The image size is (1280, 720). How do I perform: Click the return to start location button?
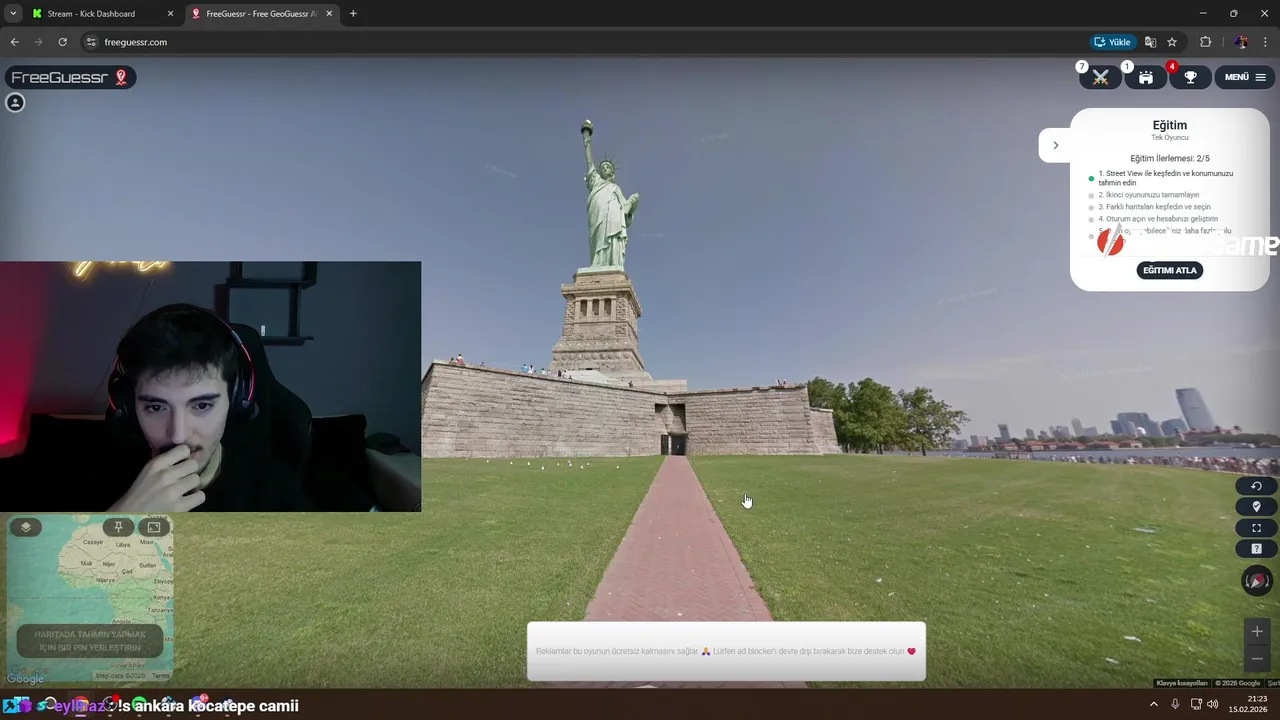point(1256,486)
